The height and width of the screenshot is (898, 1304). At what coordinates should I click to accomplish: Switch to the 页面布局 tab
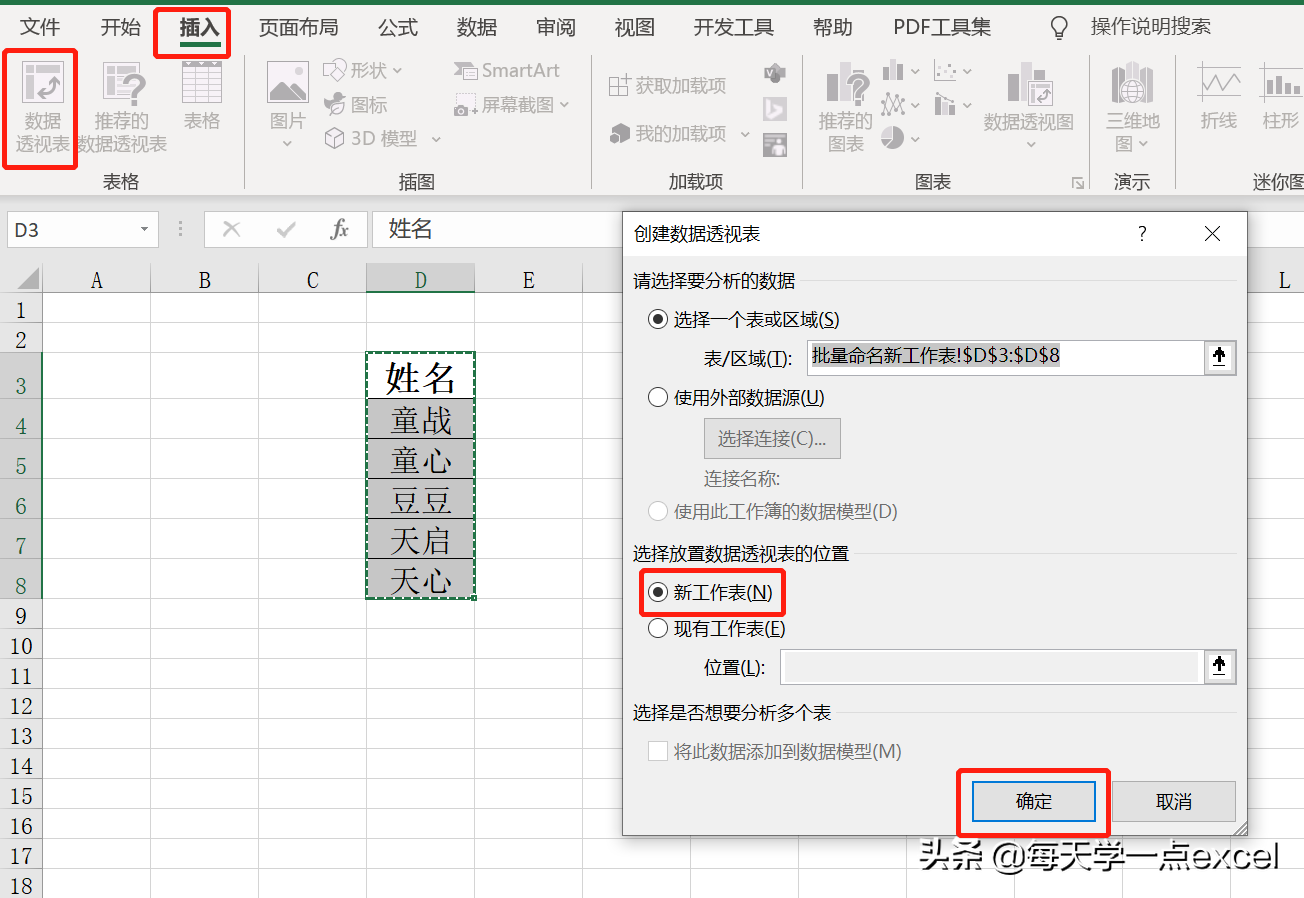coord(298,27)
